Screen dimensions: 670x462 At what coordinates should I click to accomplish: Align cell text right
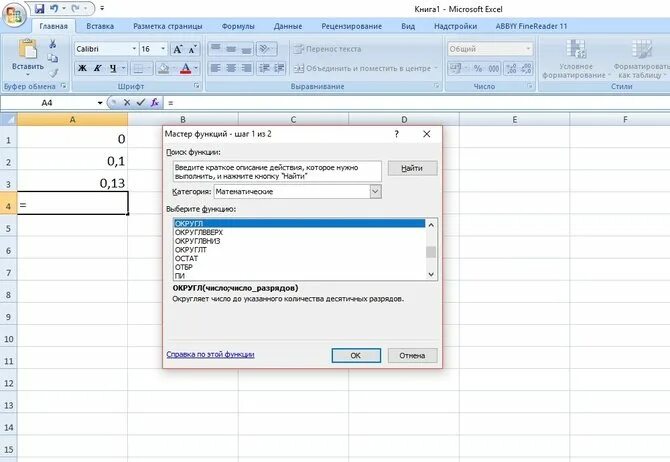point(246,68)
